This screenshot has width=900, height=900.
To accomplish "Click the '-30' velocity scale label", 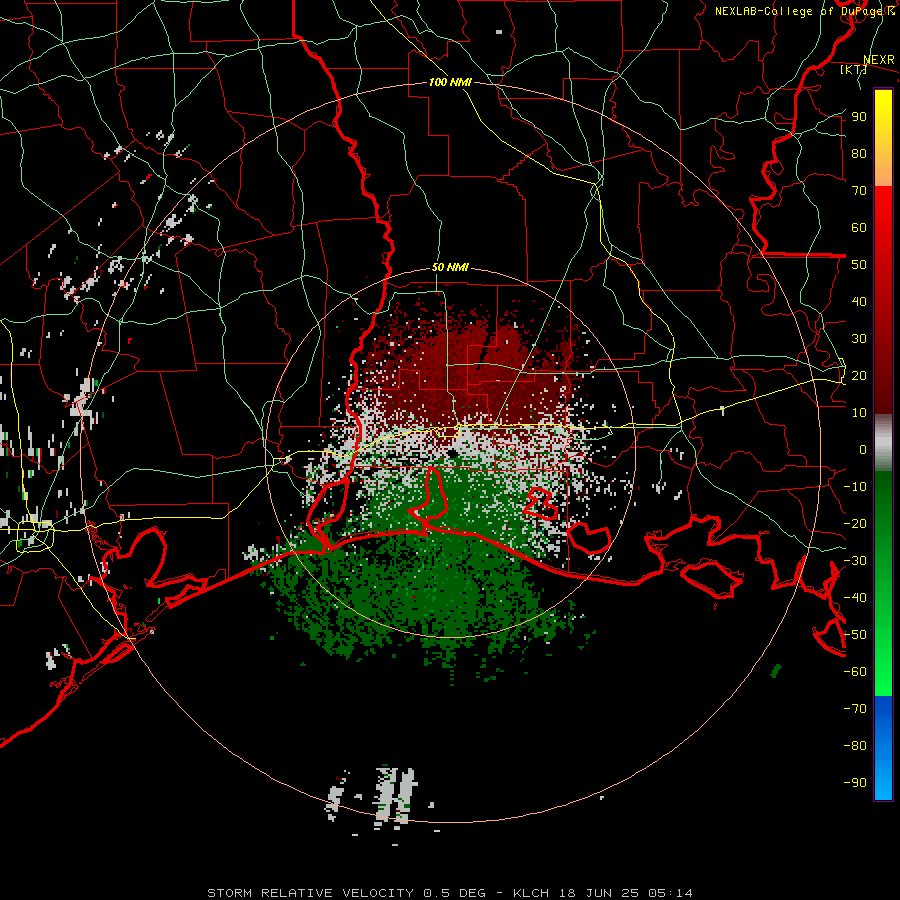I will tap(855, 561).
